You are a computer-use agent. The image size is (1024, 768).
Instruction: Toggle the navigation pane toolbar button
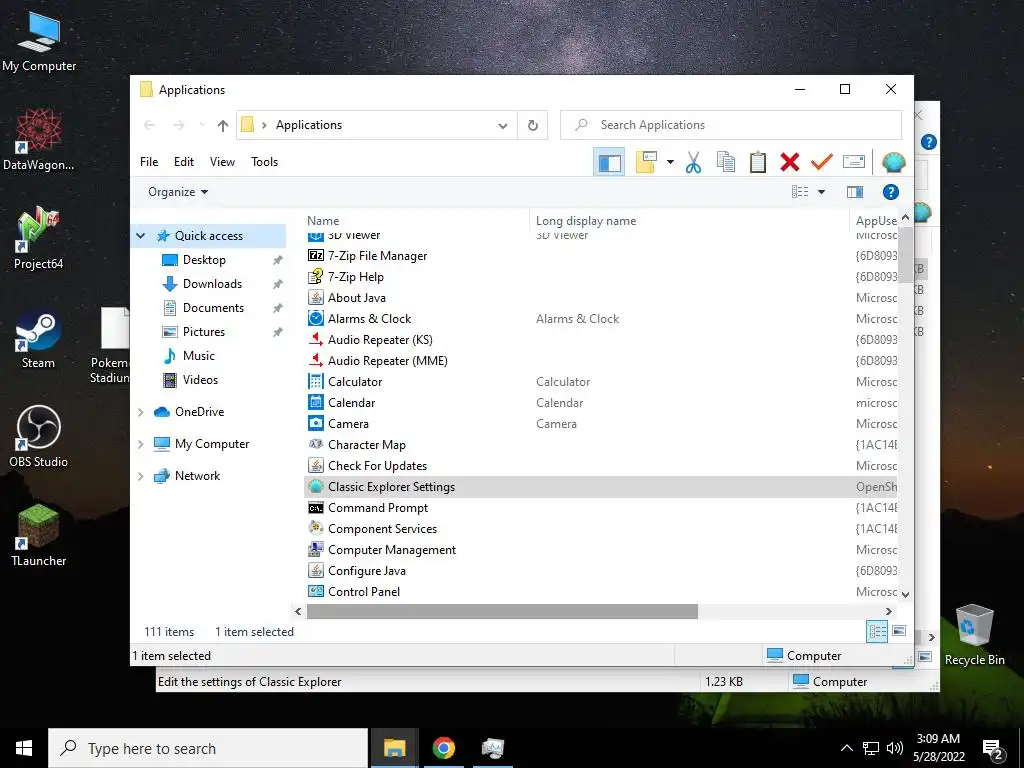609,162
